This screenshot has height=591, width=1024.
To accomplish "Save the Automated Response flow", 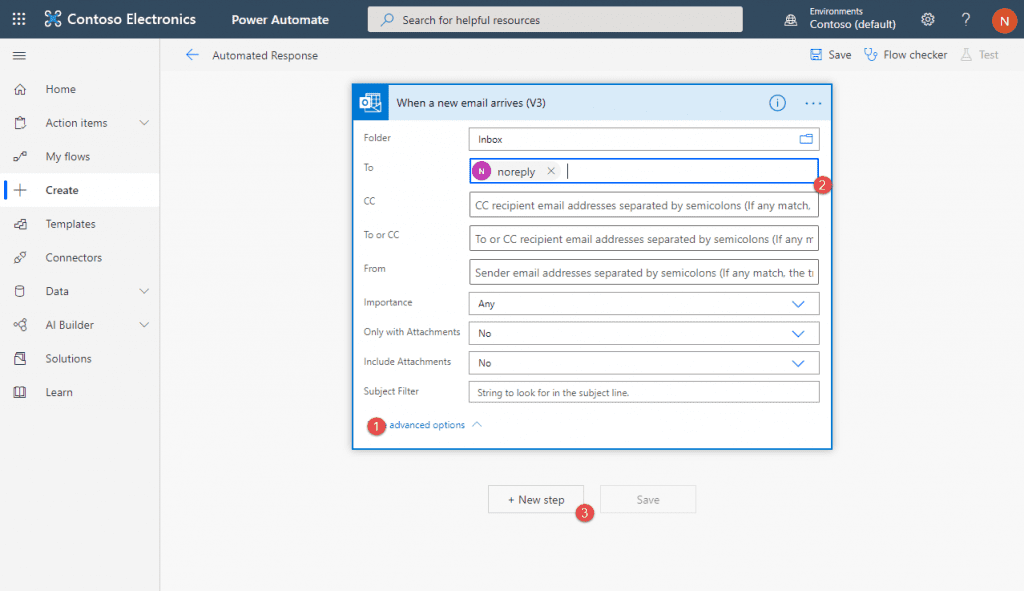I will click(832, 55).
